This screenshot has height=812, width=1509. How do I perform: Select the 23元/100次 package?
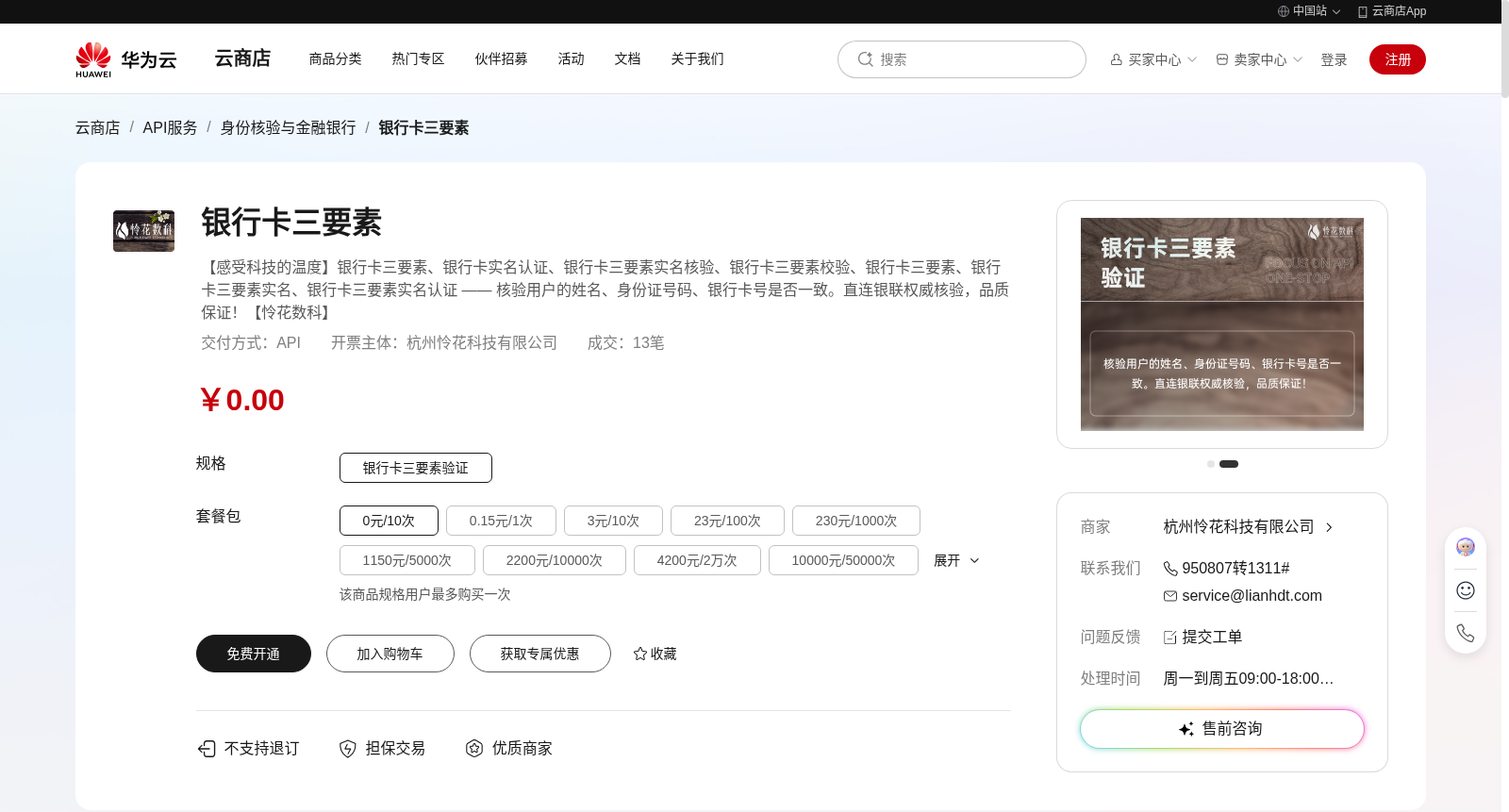coord(727,521)
